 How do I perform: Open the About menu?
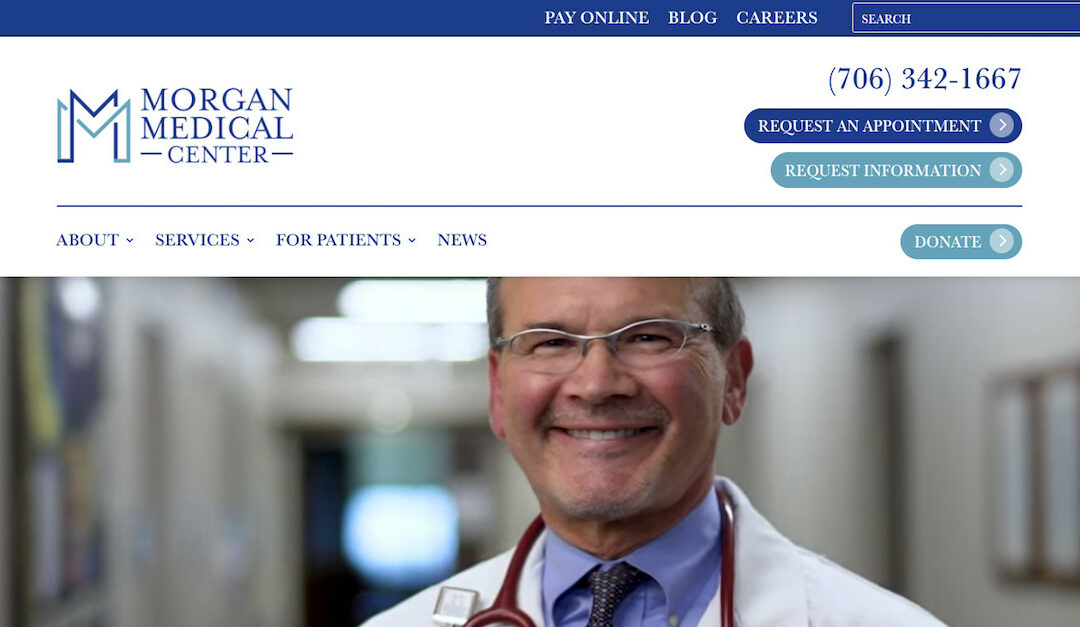[87, 240]
